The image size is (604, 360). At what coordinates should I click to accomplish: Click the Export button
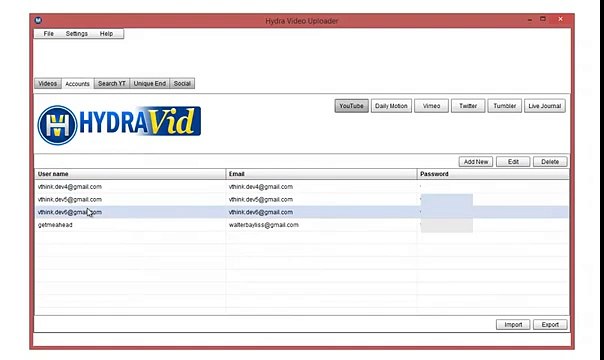tap(550, 325)
